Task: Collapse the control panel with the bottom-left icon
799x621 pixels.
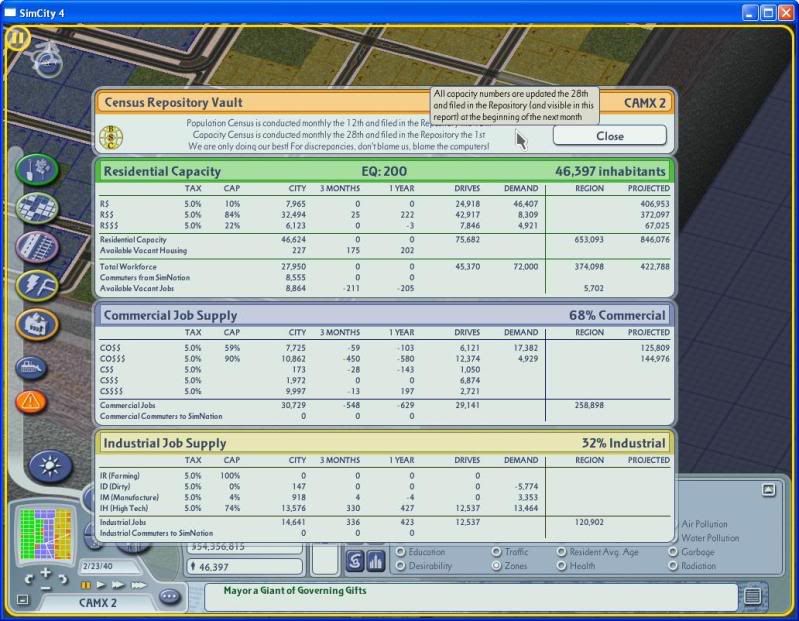Action: pyautogui.click(x=22, y=600)
